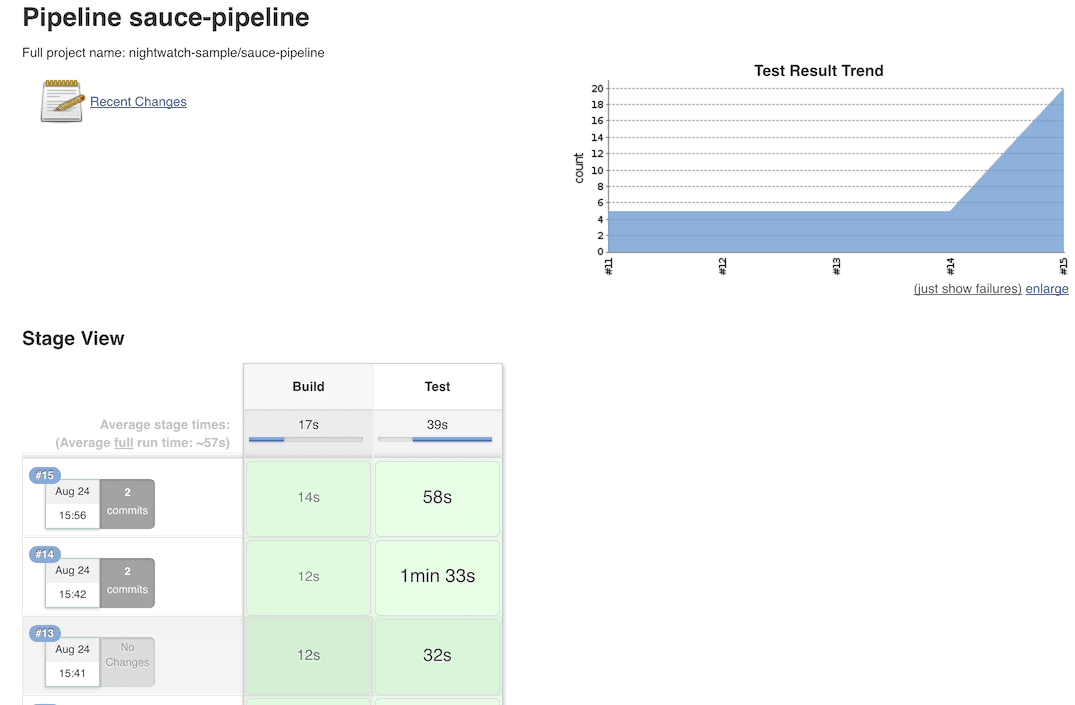Viewport: 1075px width, 705px height.
Task: Click the build #13 badge
Action: (x=44, y=633)
